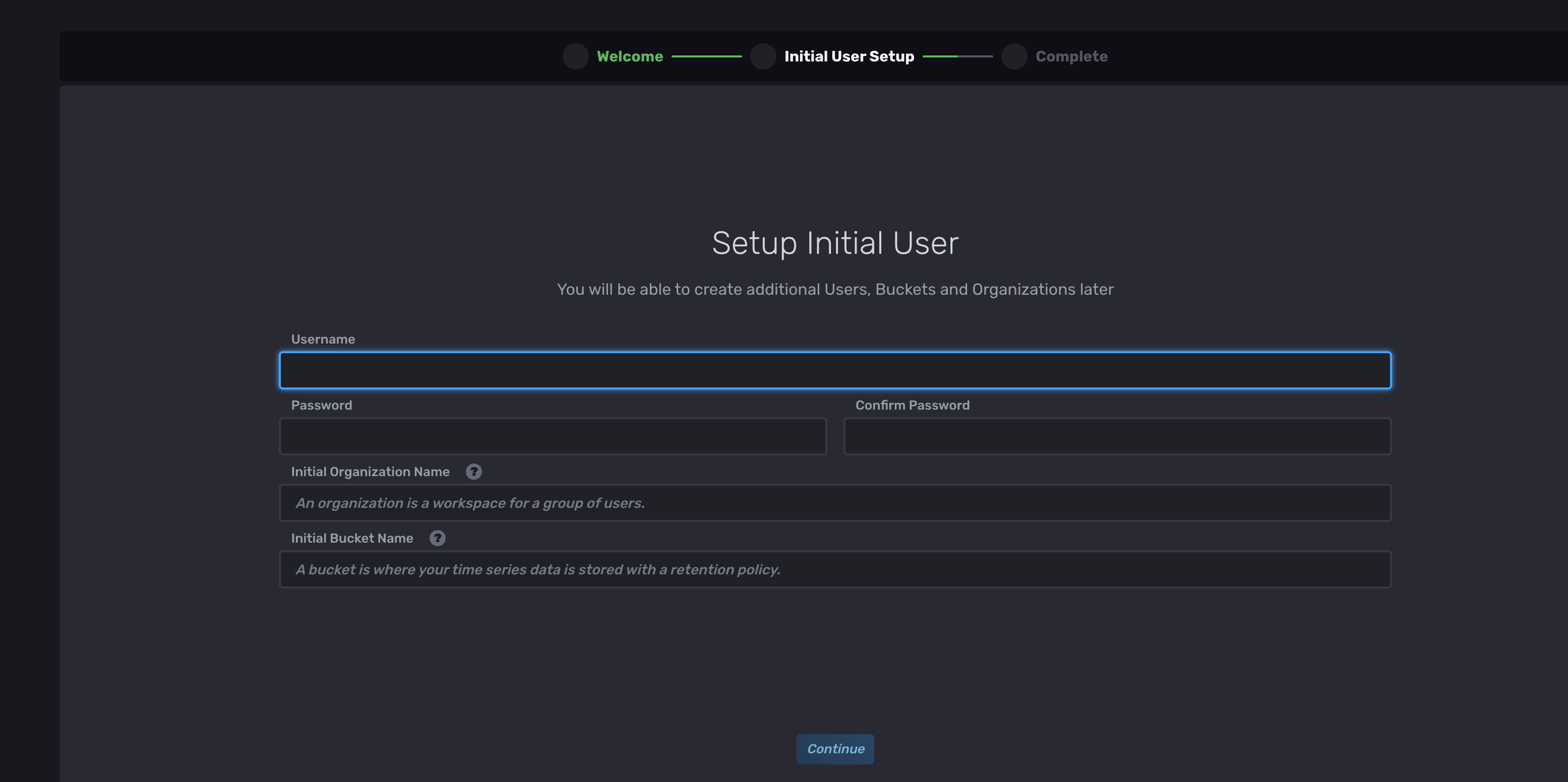This screenshot has height=782, width=1568.
Task: Click the Welcome label in the wizard
Action: pos(630,56)
